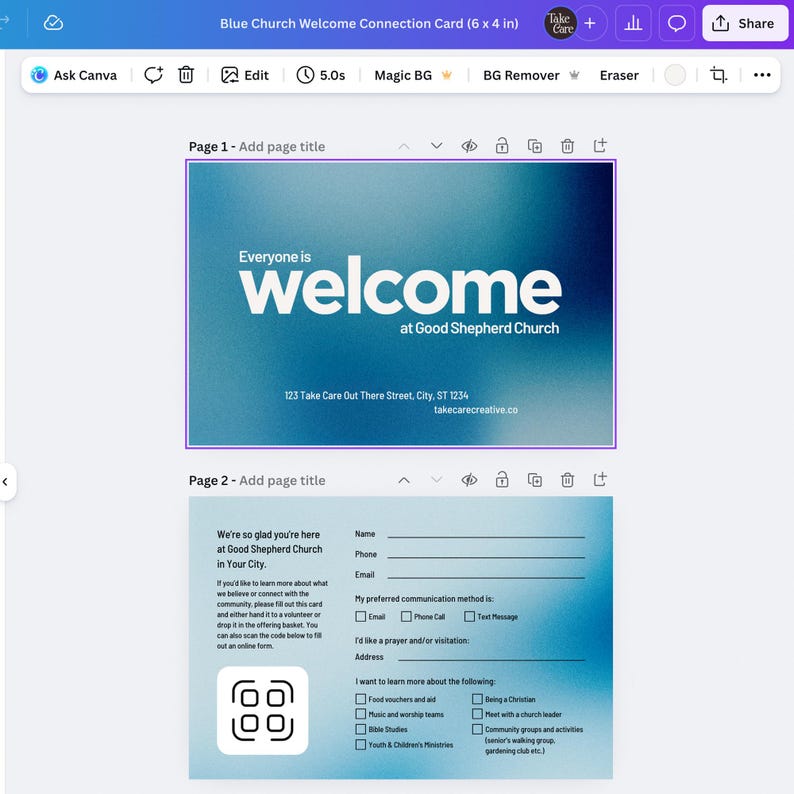Select the Address label on Page 2
794x794 pixels.
(x=369, y=657)
